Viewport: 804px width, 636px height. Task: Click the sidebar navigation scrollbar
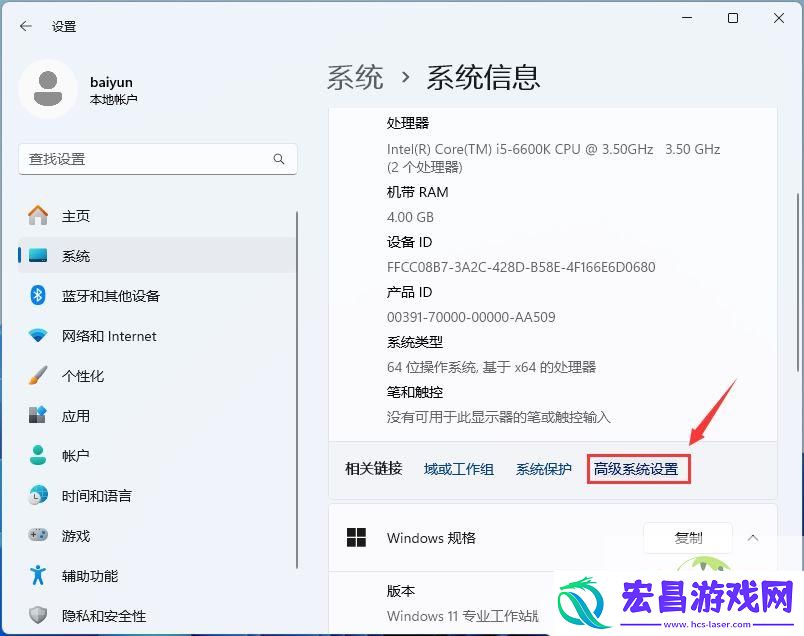tap(297, 390)
